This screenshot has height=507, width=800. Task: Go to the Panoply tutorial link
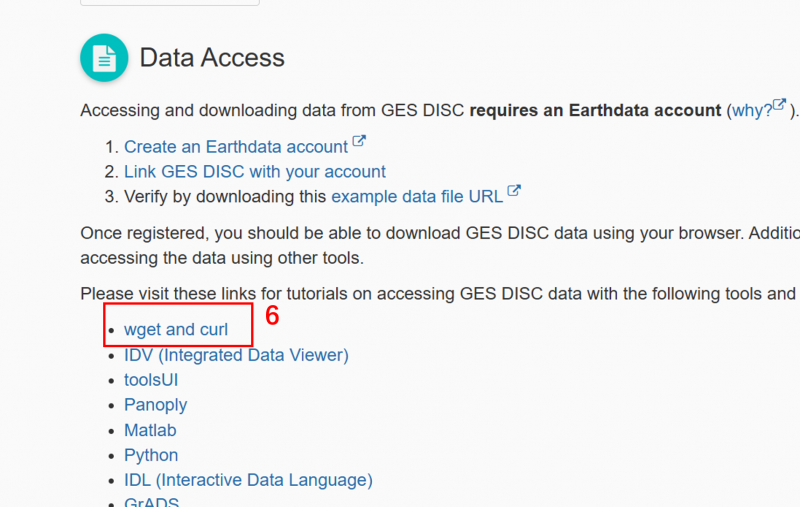pyautogui.click(x=155, y=405)
